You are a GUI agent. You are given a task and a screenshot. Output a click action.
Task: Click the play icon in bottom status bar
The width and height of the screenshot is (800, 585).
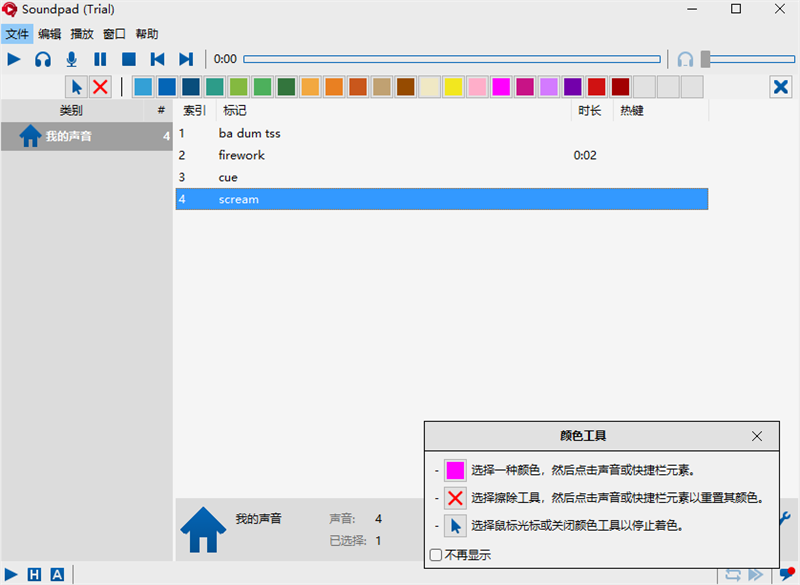pos(11,575)
